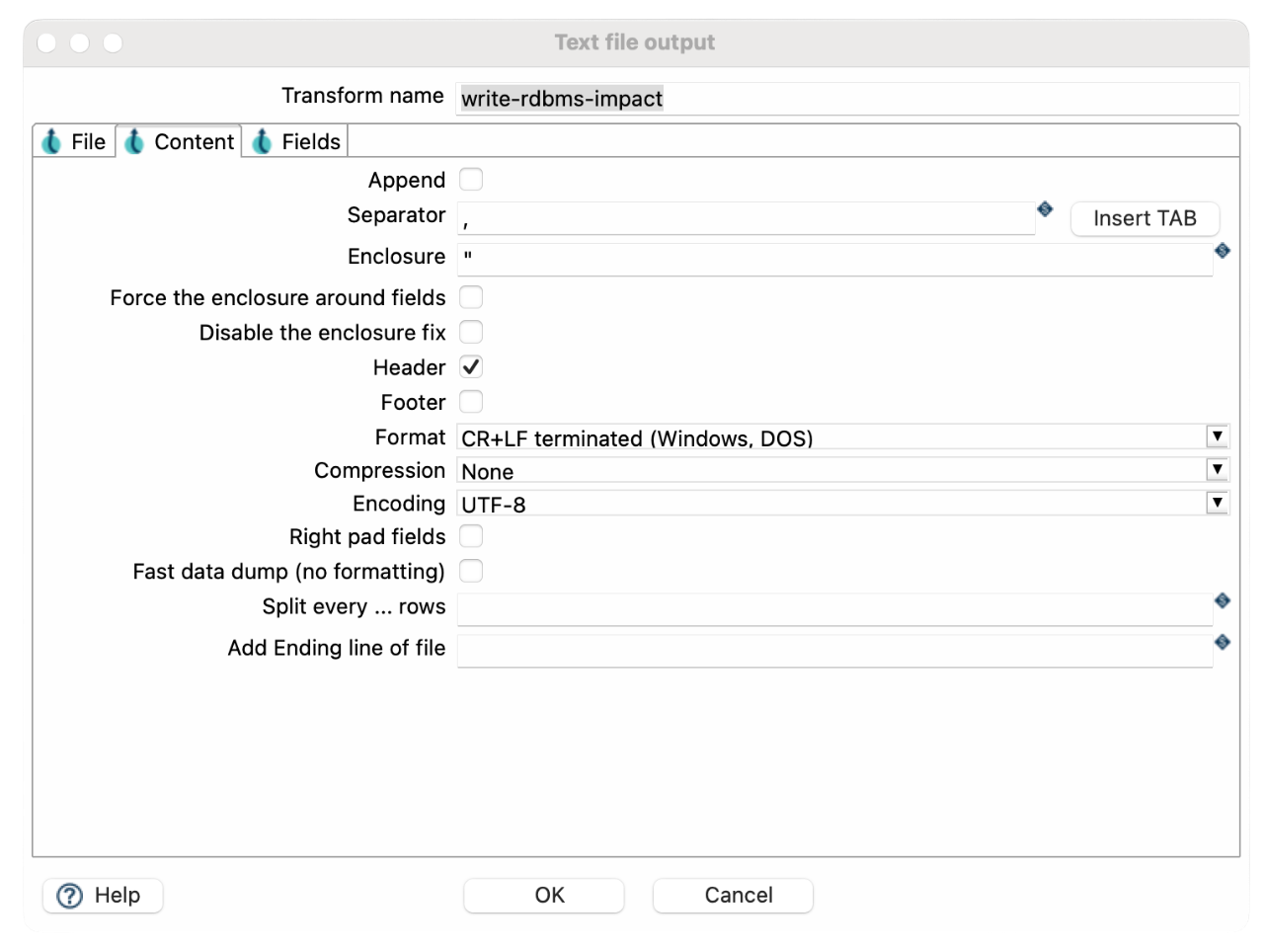Switch to the File tab
Viewport: 1264px width, 952px height.
[x=75, y=142]
